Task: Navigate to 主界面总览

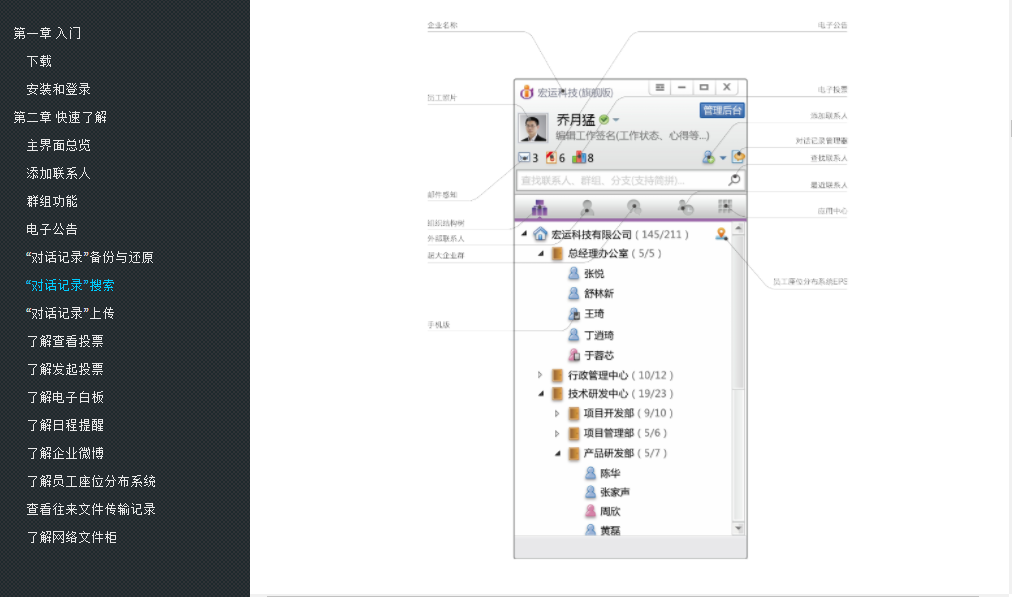Action: tap(58, 145)
